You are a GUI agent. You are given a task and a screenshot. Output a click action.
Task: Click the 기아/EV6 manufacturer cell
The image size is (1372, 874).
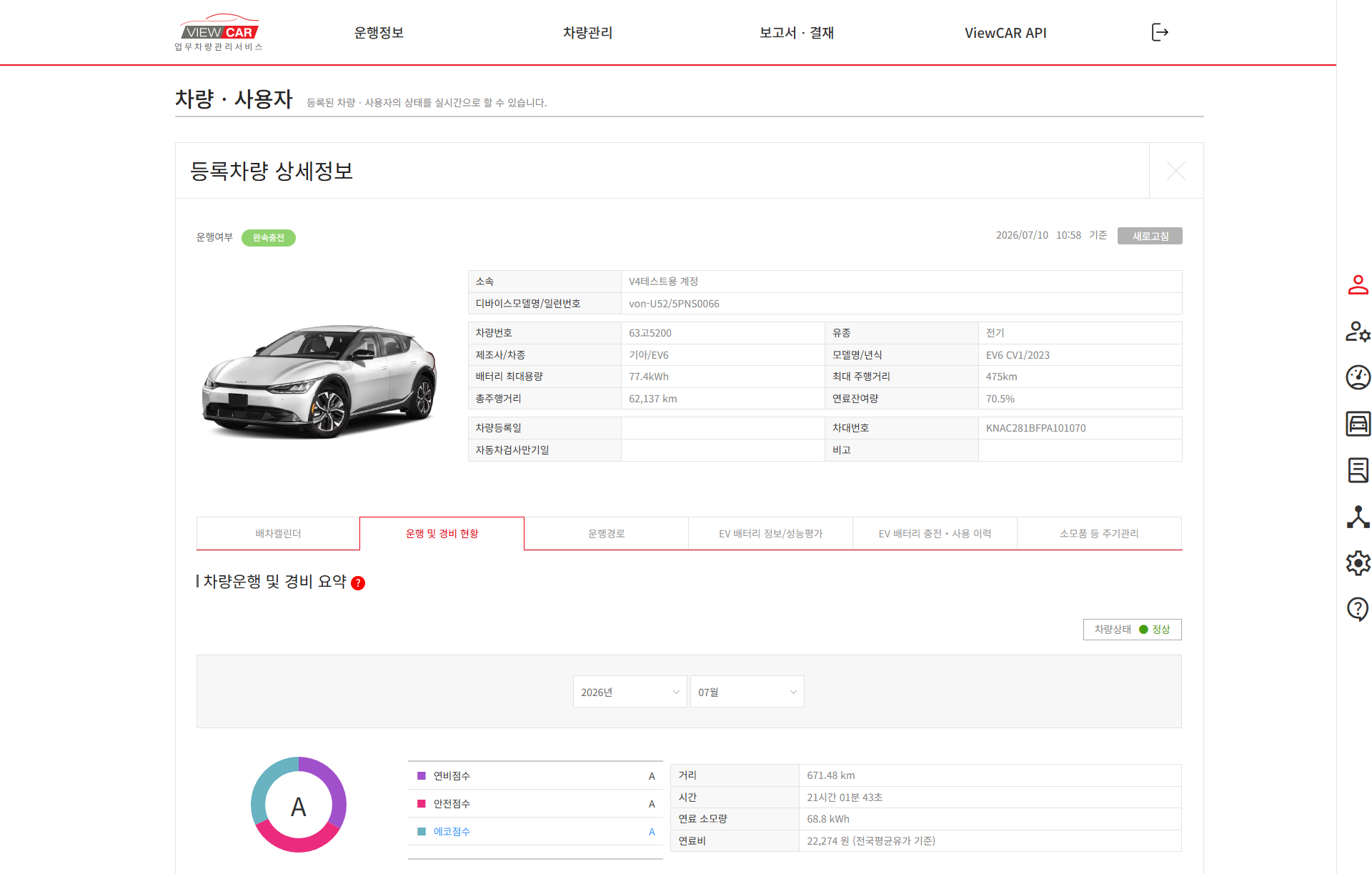(x=722, y=355)
